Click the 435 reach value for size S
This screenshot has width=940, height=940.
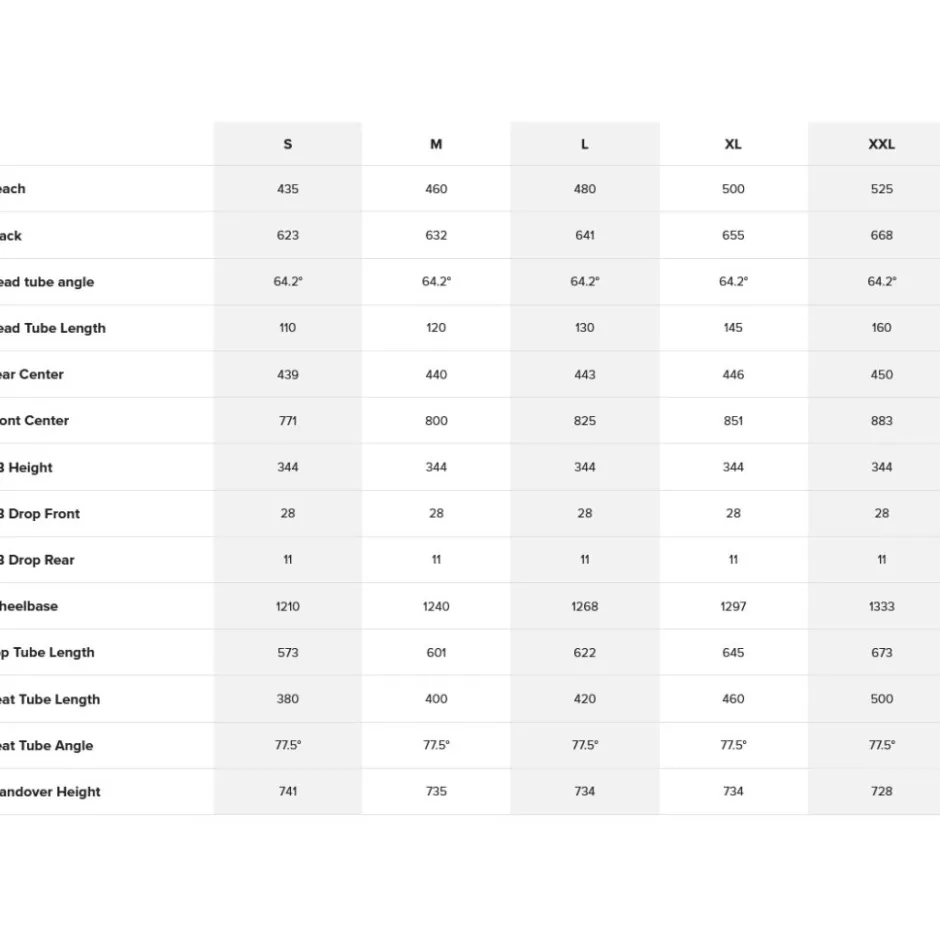(x=288, y=189)
